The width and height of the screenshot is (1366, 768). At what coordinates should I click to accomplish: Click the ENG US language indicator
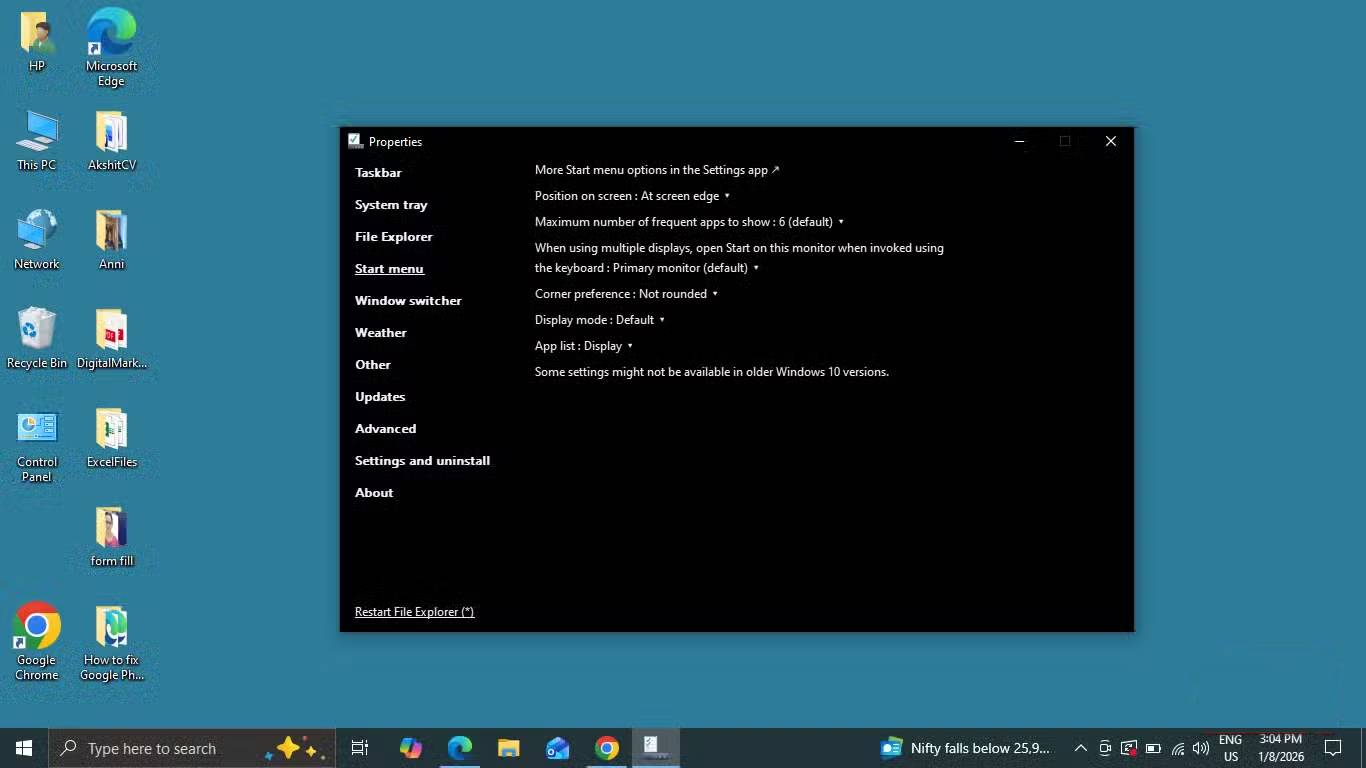pyautogui.click(x=1230, y=748)
